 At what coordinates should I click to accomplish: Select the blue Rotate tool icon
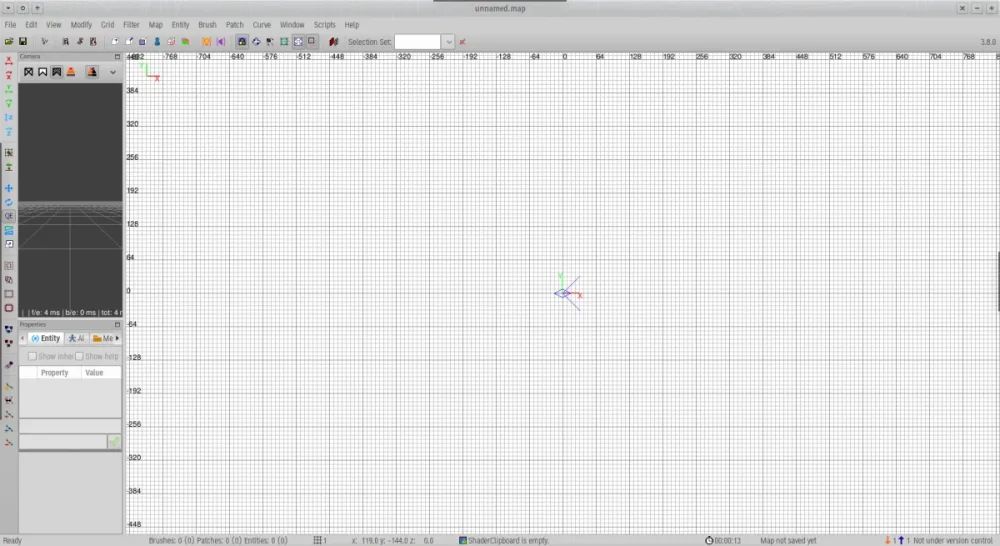point(9,202)
